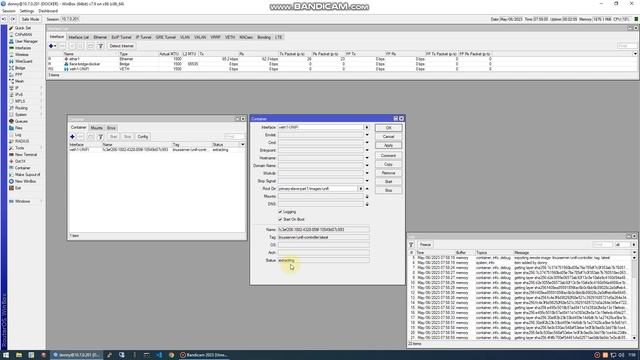Open the Dashboard menu
640x360 pixels.
[x=48, y=11]
